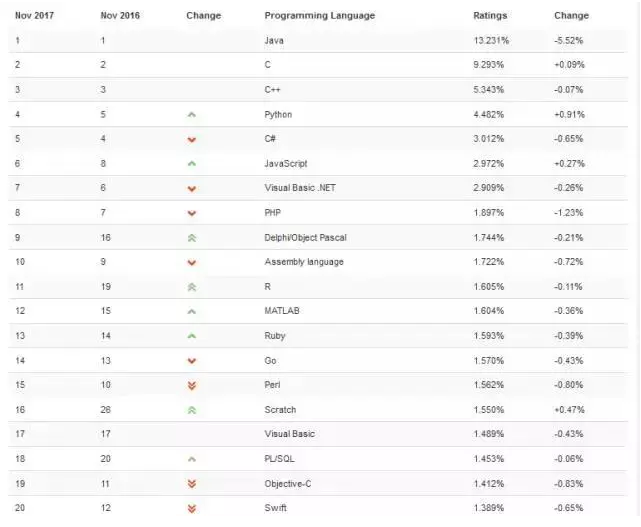Click the Nov 2017 column header

34,16
